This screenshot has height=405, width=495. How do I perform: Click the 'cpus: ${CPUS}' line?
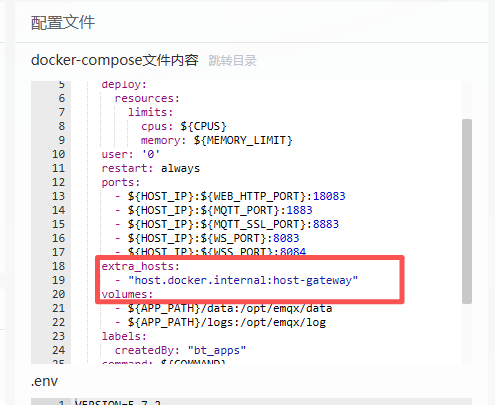click(184, 126)
